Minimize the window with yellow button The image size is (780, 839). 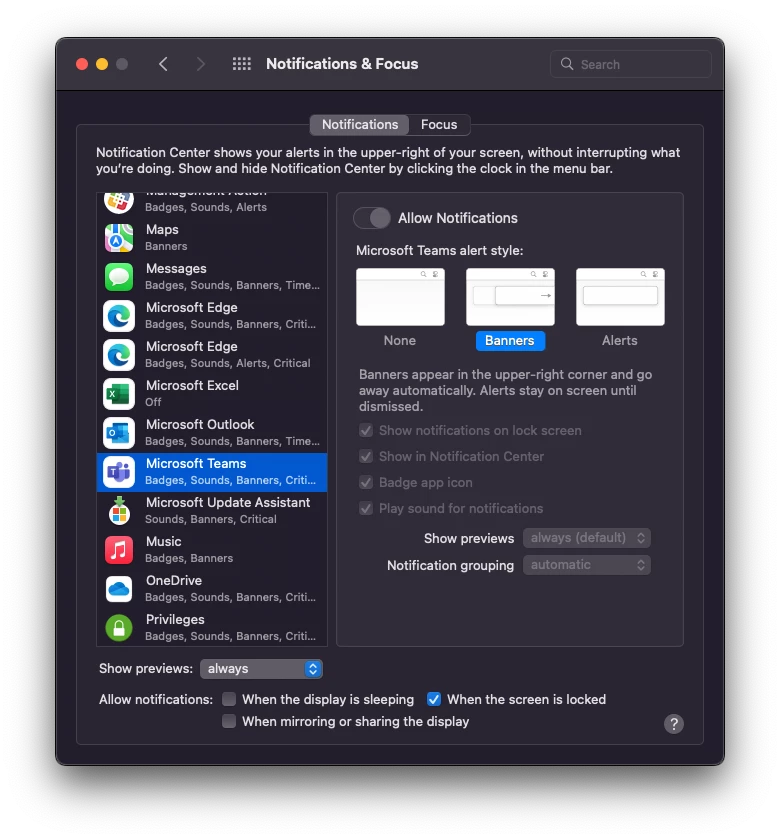[102, 64]
